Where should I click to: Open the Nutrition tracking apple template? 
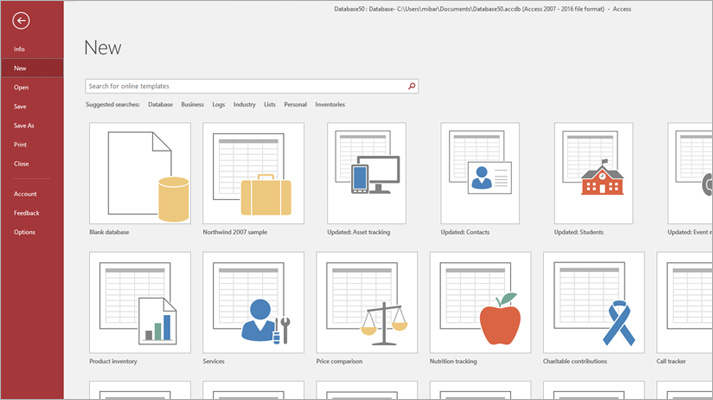pos(480,303)
